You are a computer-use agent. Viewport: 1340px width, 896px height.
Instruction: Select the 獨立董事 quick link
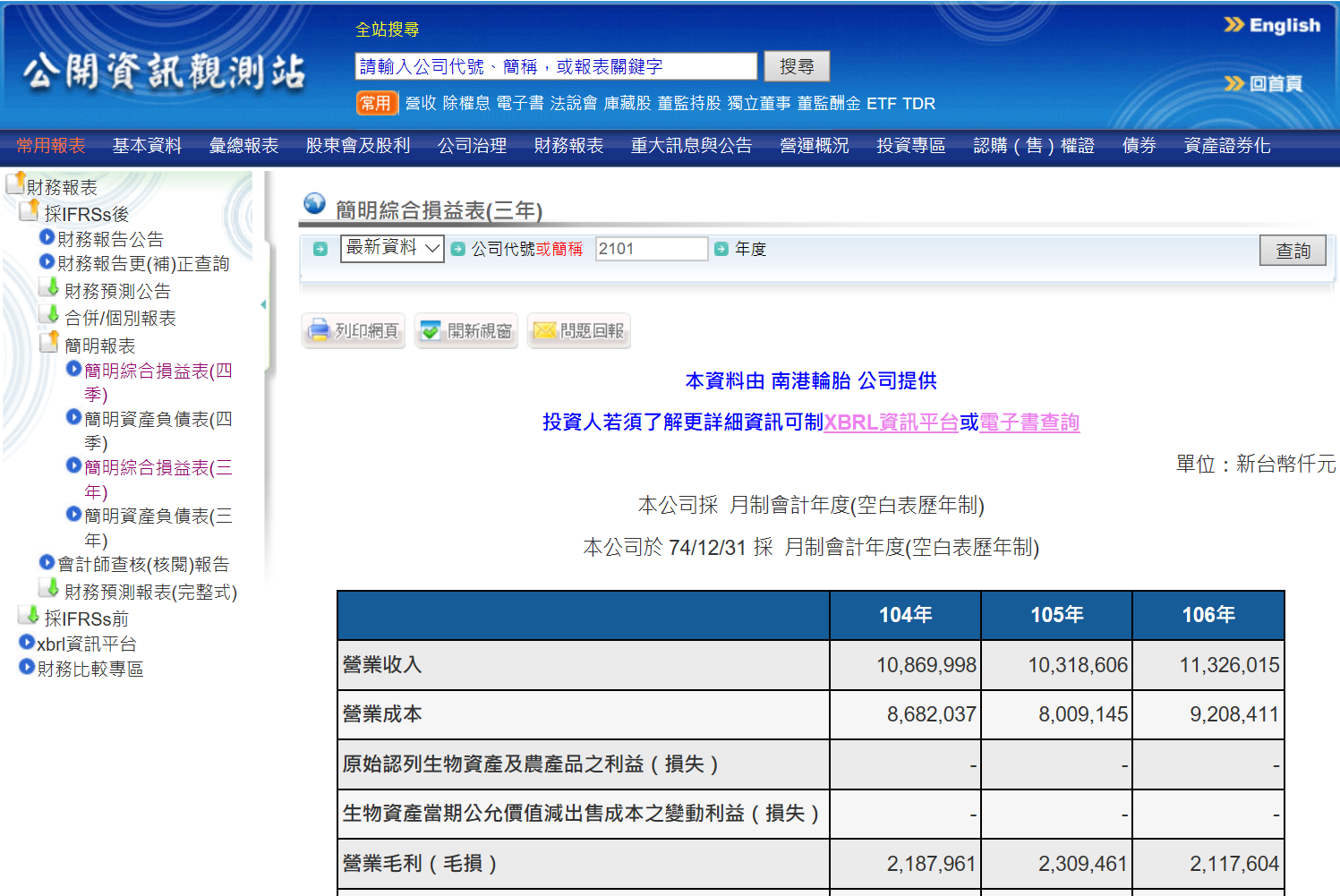pyautogui.click(x=759, y=103)
